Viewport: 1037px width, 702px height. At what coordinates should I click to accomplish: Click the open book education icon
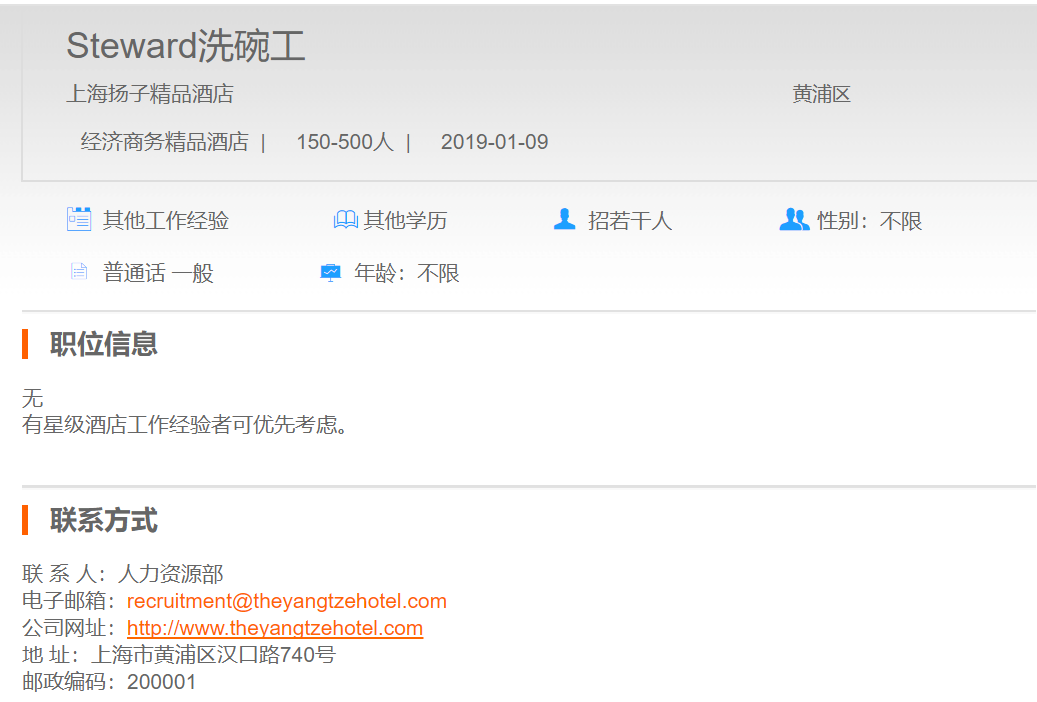(x=345, y=219)
